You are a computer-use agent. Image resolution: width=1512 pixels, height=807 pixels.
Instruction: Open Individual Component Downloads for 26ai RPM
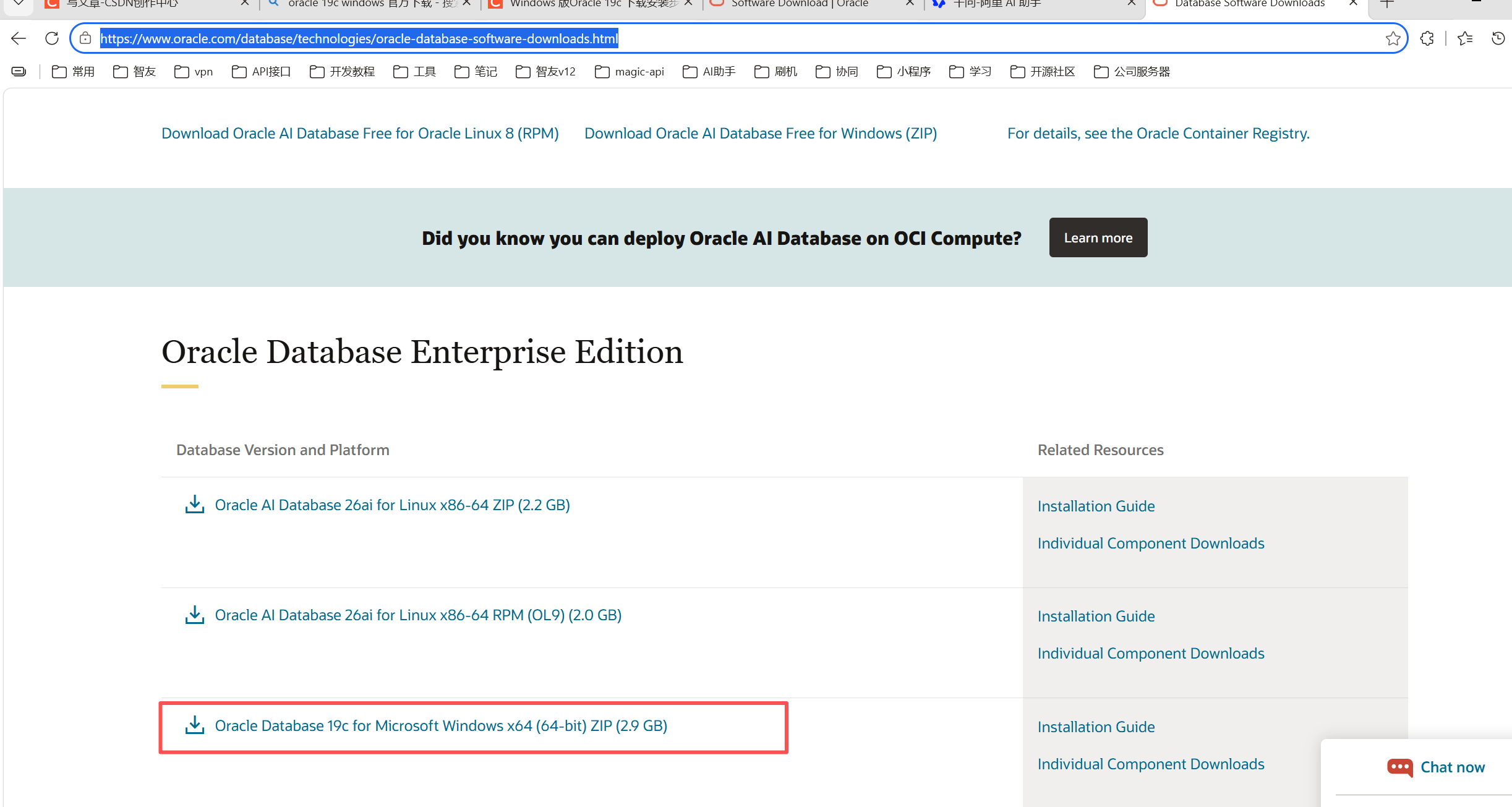click(x=1151, y=654)
